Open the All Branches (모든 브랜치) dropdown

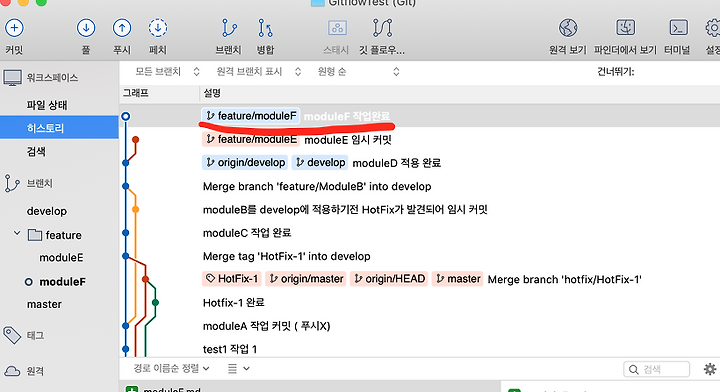click(x=167, y=72)
